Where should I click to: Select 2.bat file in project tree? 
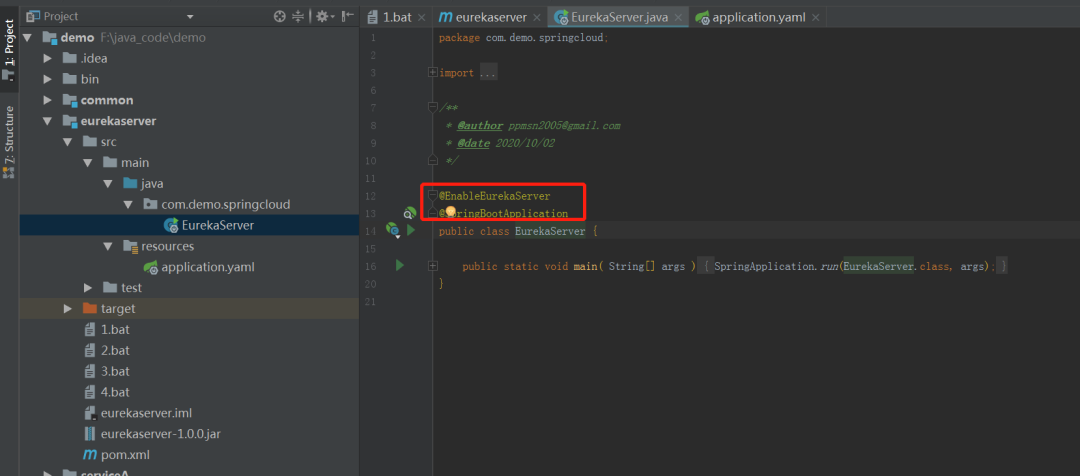115,350
